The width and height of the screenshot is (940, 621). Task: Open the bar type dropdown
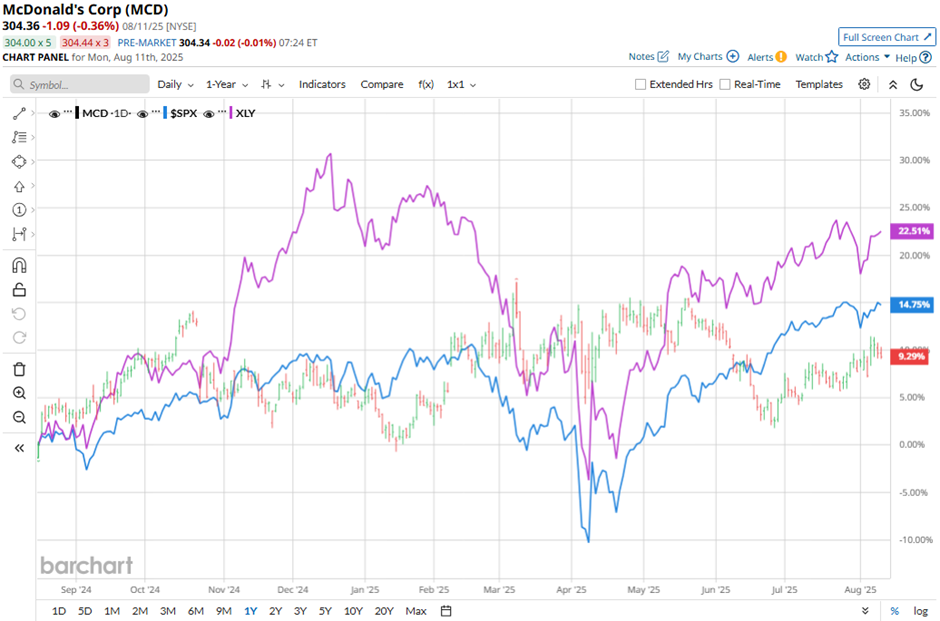[x=273, y=85]
